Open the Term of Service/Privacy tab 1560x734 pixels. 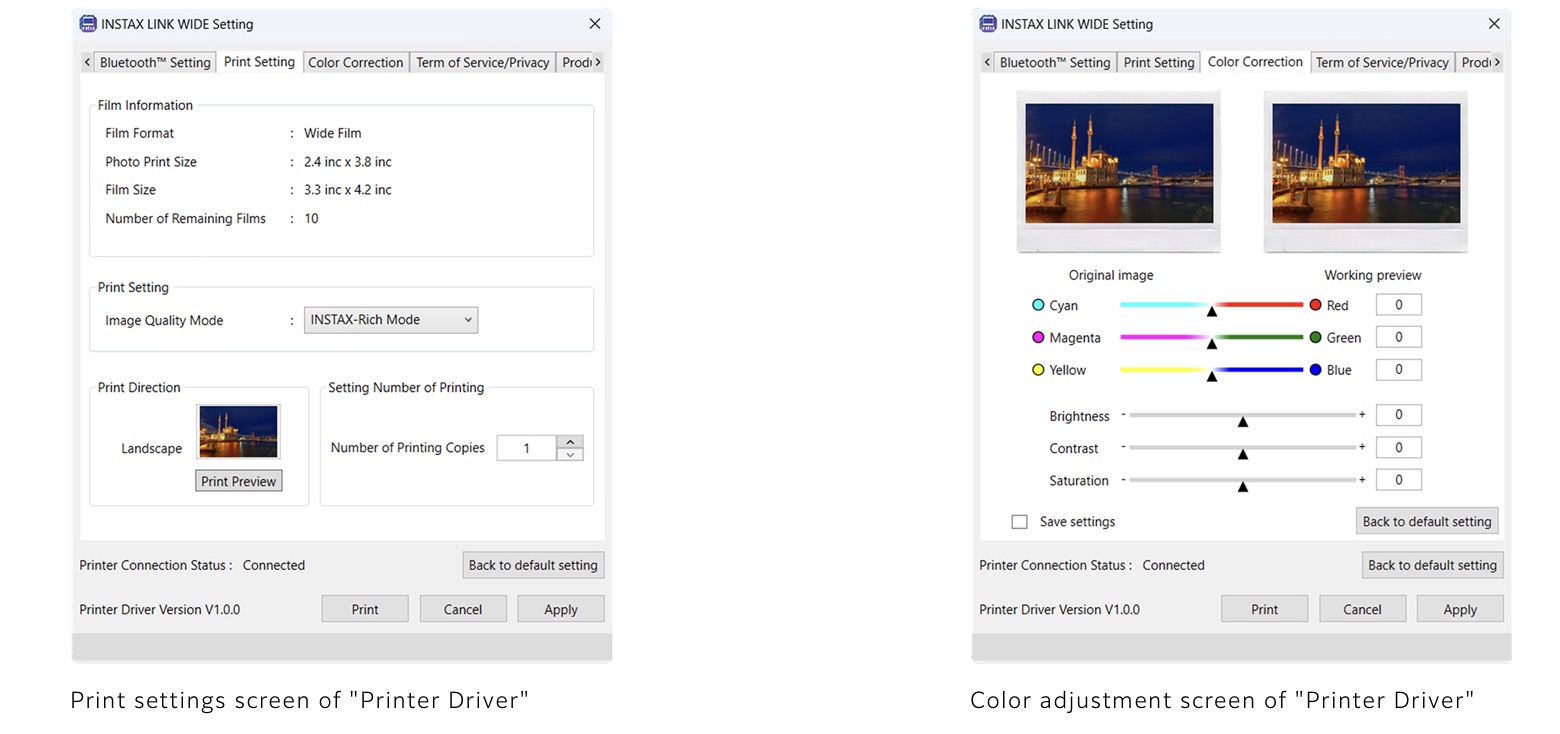[482, 61]
